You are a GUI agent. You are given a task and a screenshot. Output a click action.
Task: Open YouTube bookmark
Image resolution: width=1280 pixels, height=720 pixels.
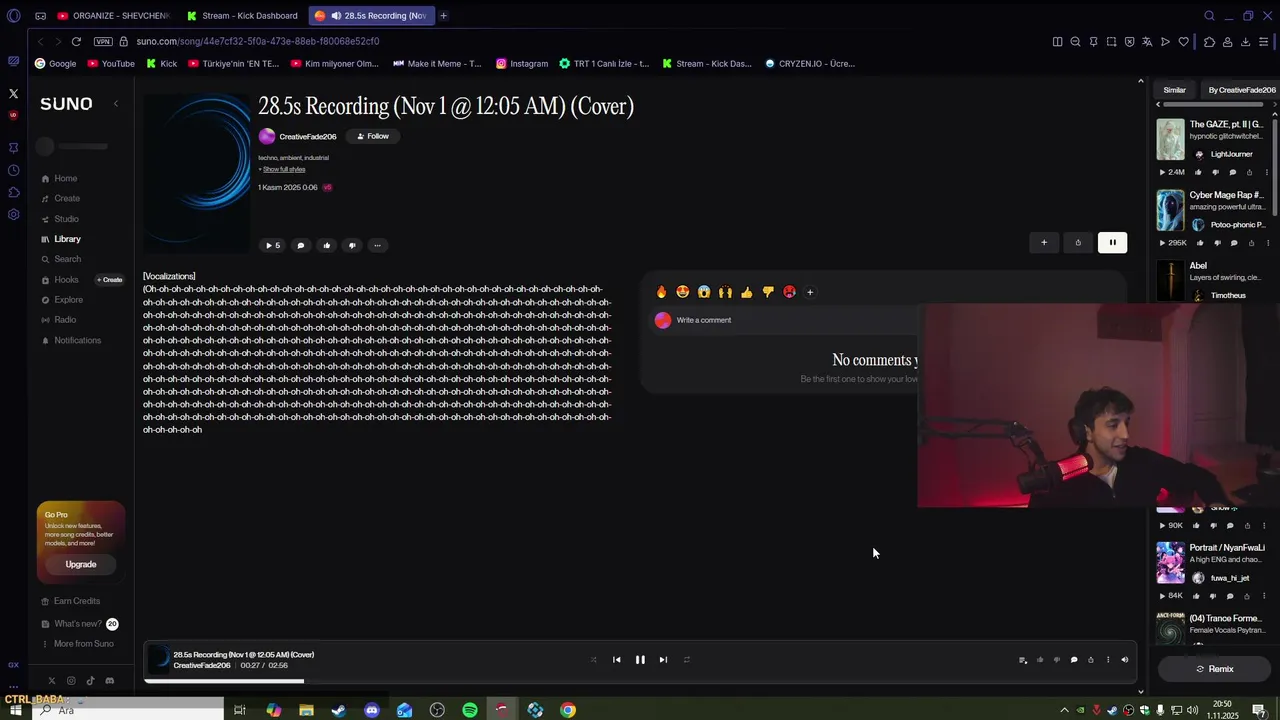(x=111, y=63)
